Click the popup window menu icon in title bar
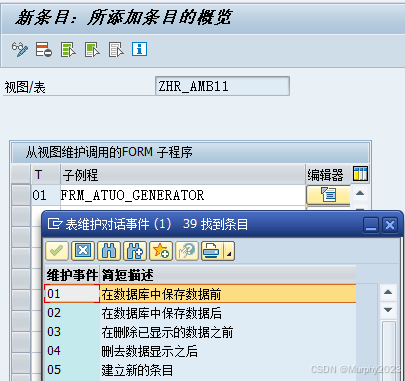This screenshot has height=381, width=405. 54,224
